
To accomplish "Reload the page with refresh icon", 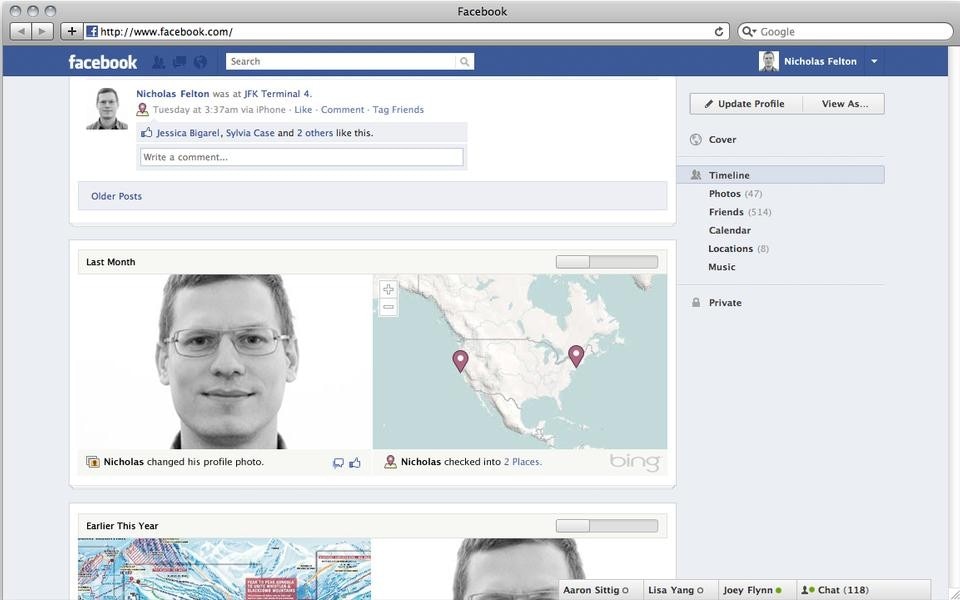I will [x=719, y=31].
